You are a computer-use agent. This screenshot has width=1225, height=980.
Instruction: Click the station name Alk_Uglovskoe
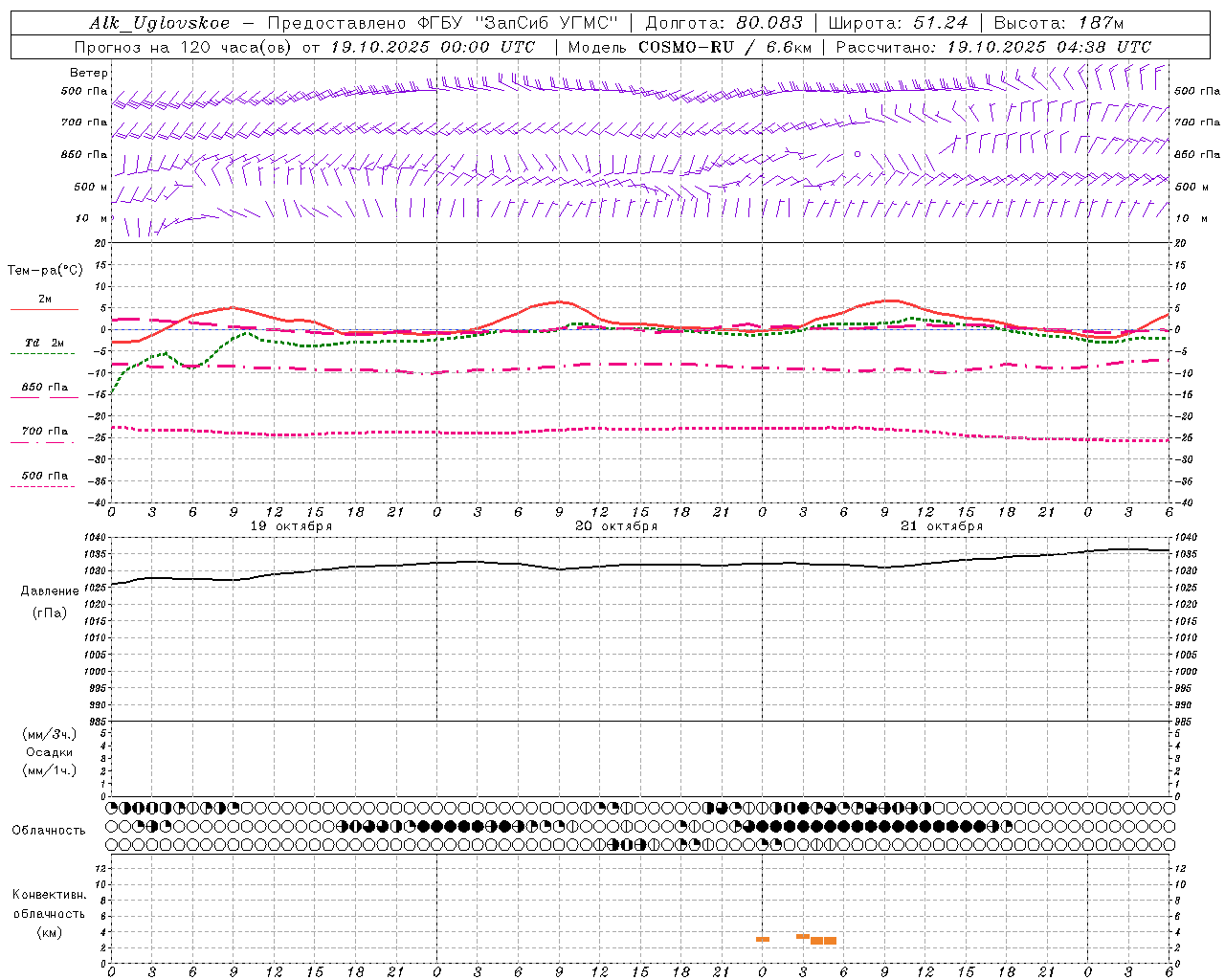tap(160, 23)
